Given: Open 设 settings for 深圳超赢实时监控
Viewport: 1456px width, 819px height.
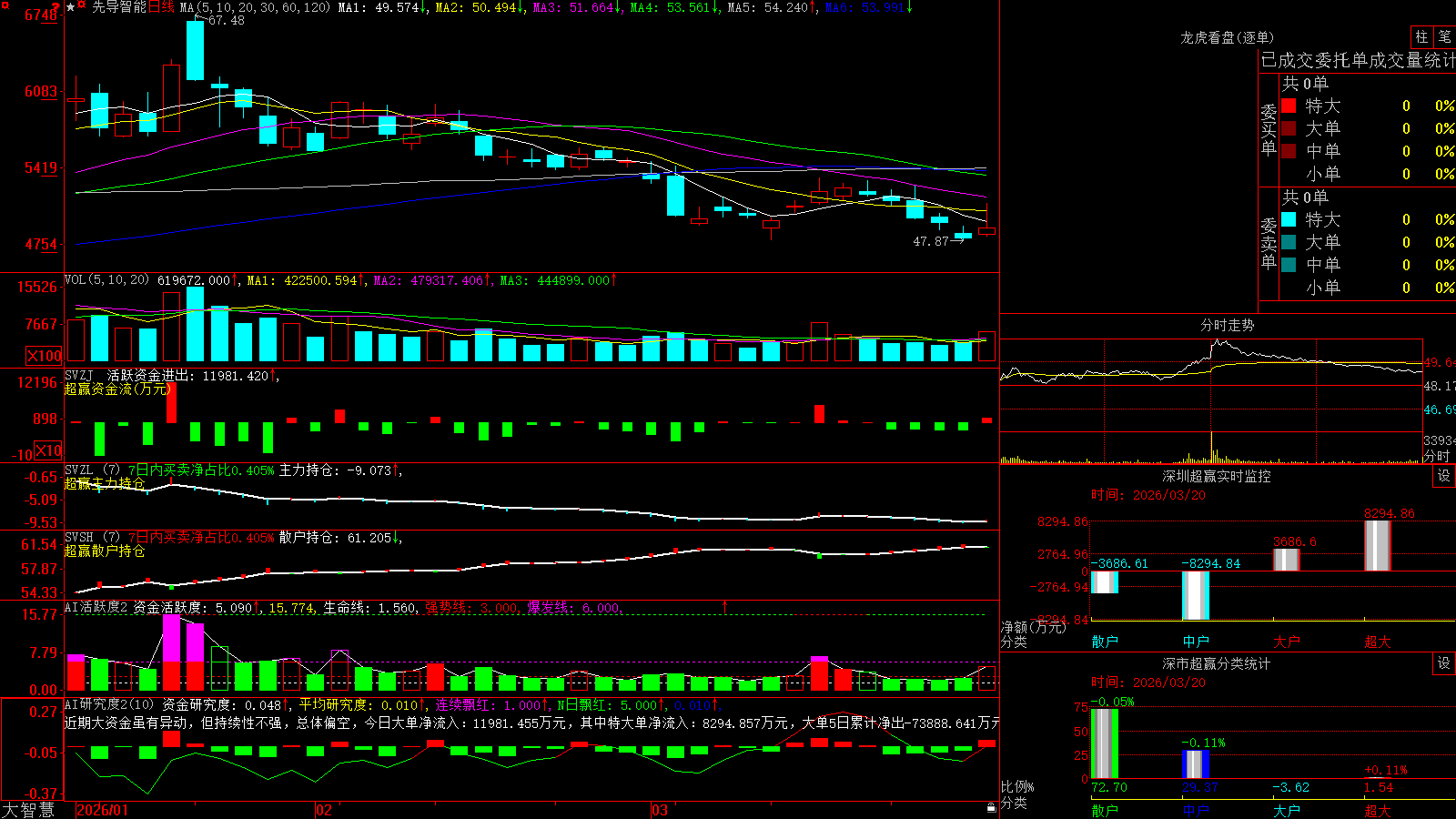Looking at the screenshot, I should [1444, 476].
